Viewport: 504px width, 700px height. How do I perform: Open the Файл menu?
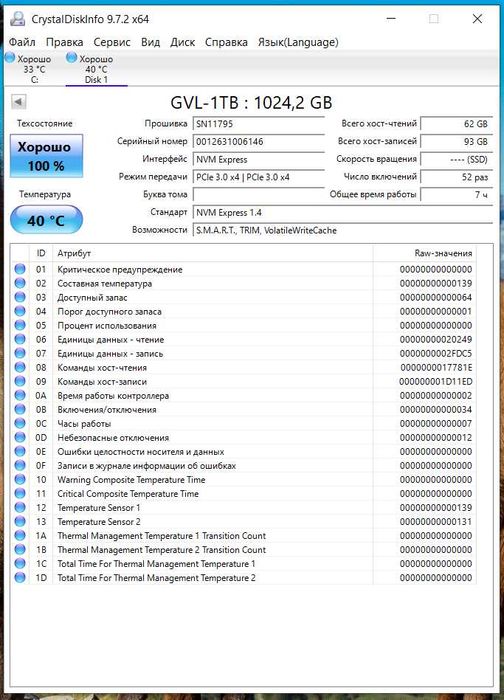(x=22, y=42)
